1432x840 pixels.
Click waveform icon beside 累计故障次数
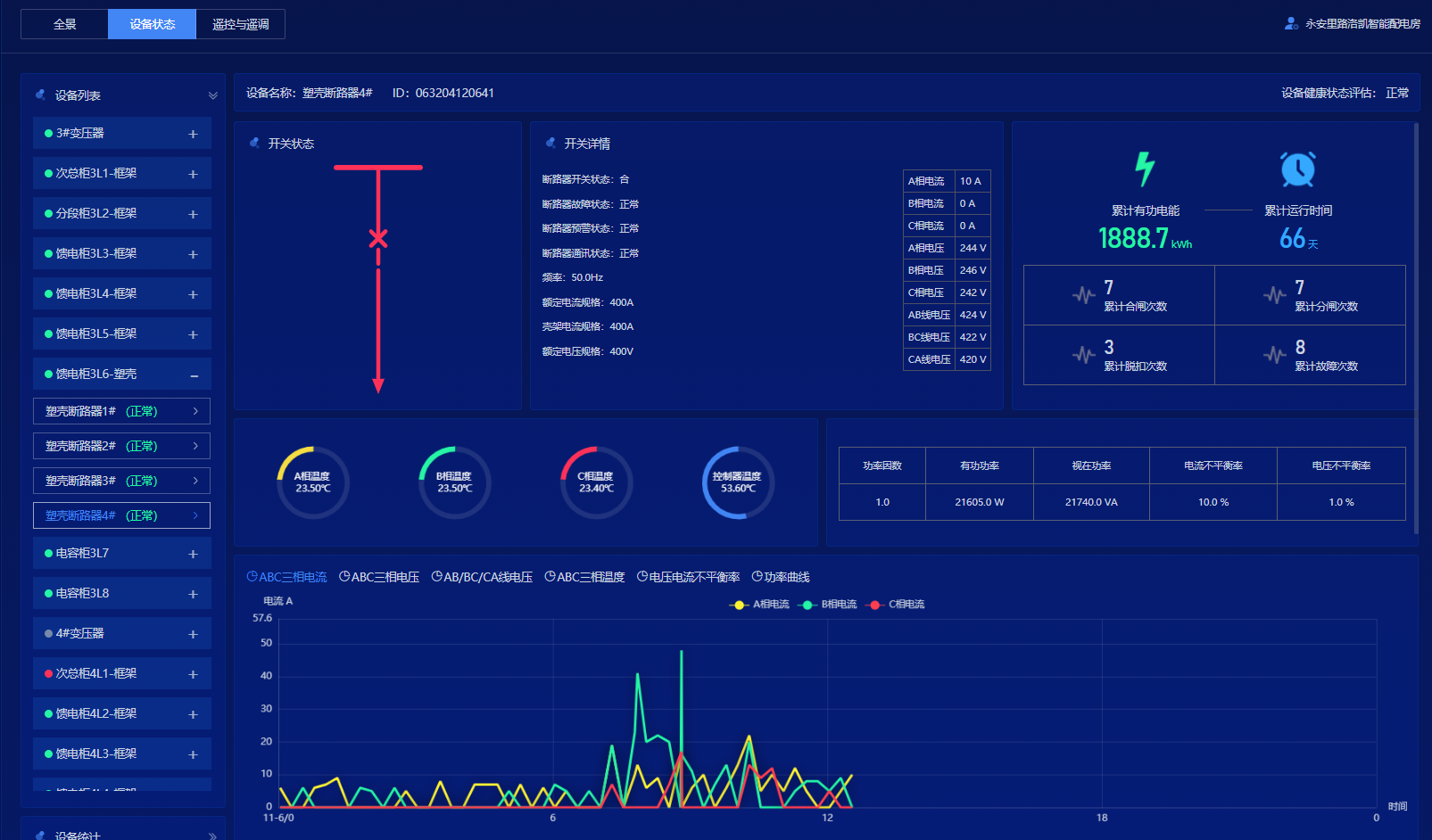[1275, 355]
